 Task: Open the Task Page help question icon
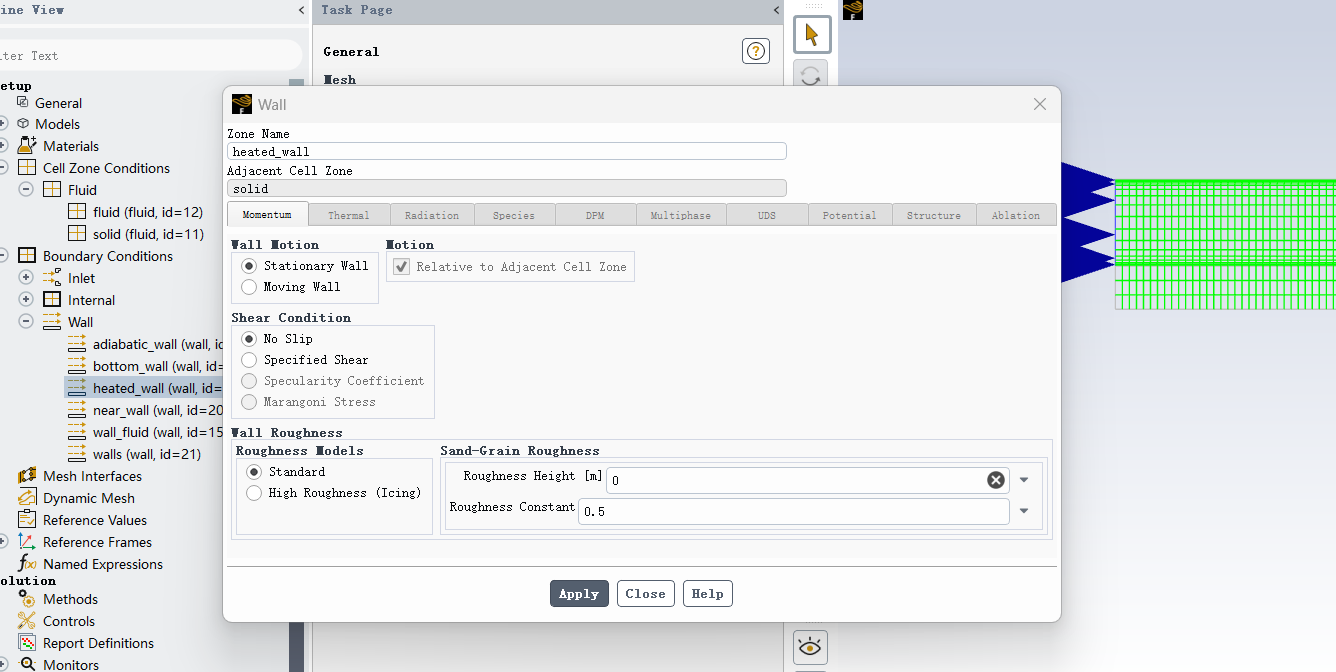pos(756,51)
